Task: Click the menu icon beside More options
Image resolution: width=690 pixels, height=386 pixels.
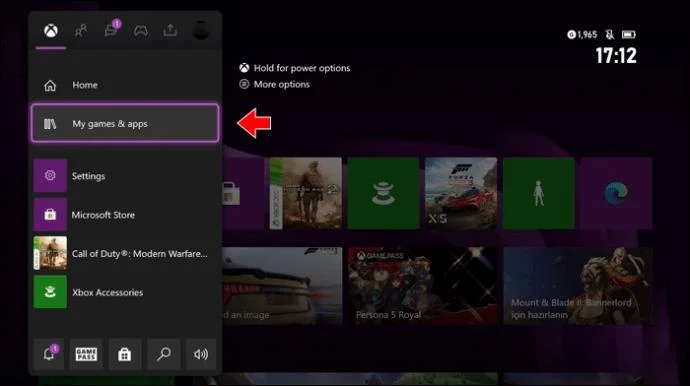Action: coord(244,84)
